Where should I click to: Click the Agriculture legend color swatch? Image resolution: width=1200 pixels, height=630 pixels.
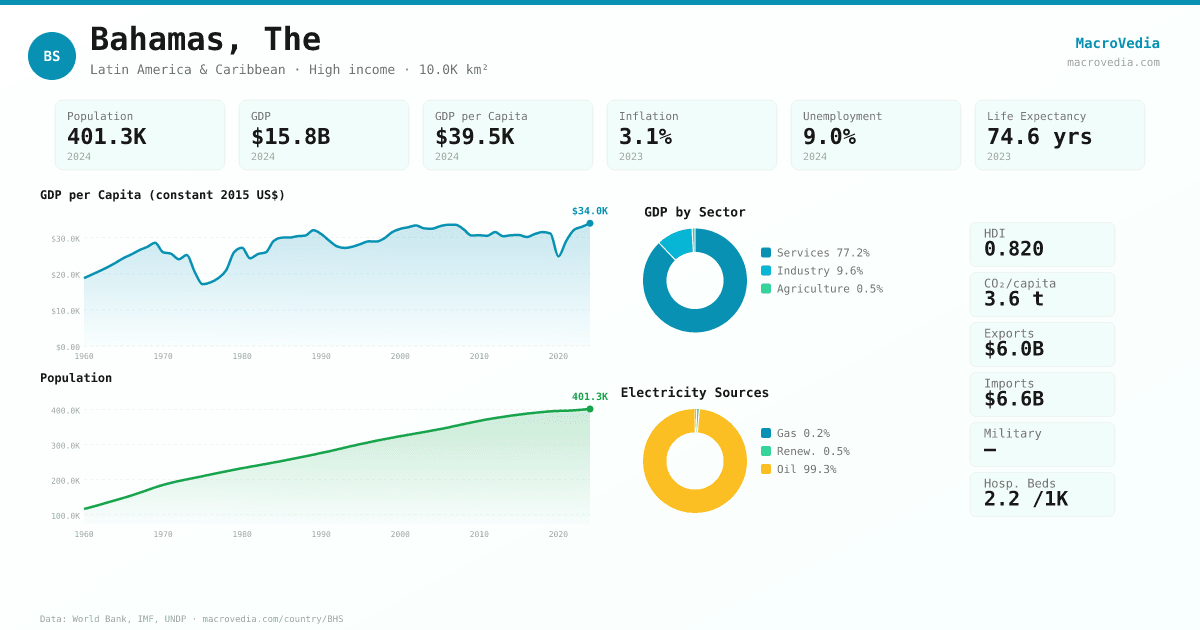point(766,289)
